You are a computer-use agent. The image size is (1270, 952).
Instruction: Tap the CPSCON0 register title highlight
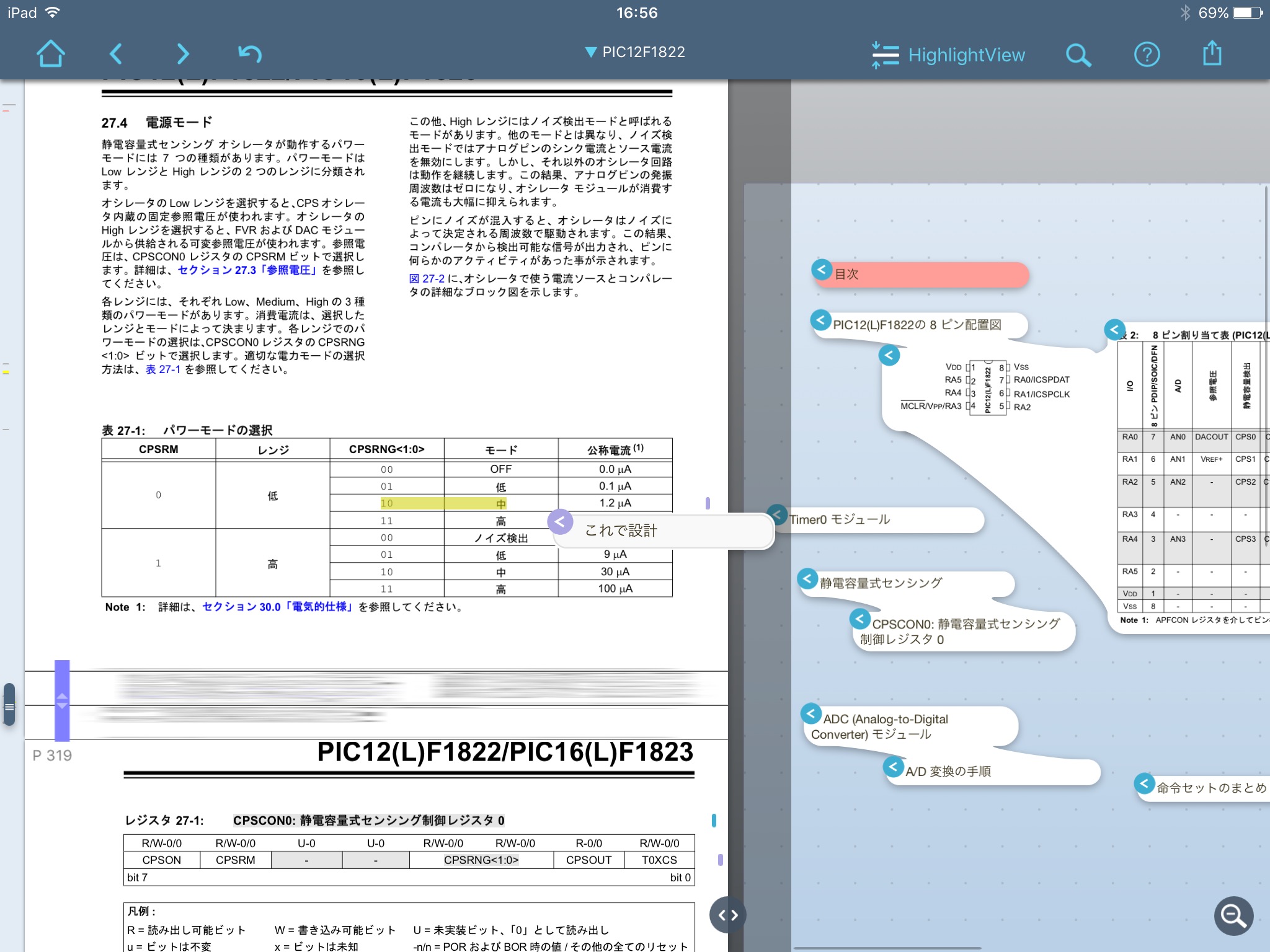pos(368,821)
